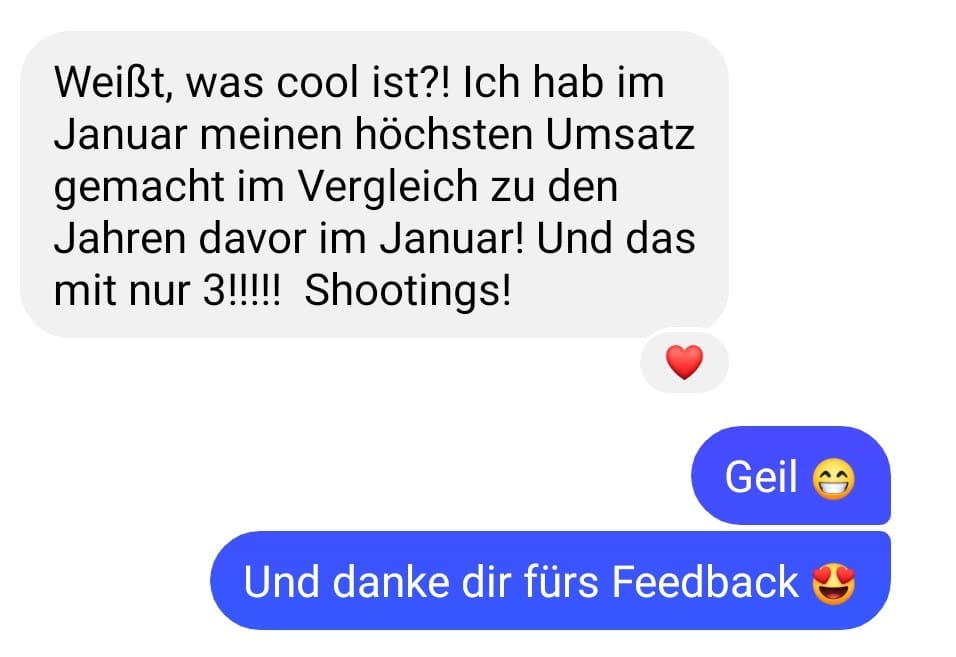Click the word 'davor' in the received message

click(x=252, y=238)
